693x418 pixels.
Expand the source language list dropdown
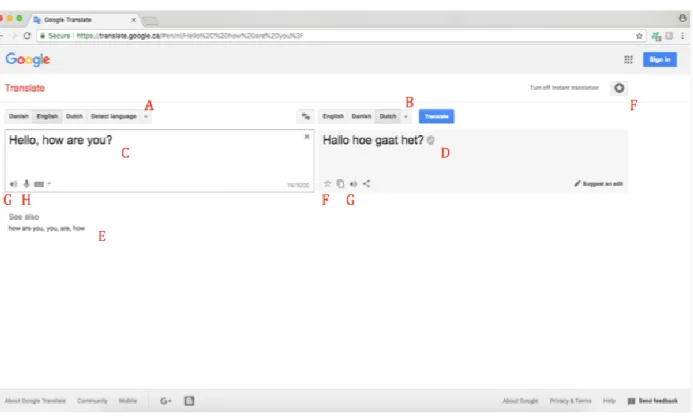pos(146,117)
